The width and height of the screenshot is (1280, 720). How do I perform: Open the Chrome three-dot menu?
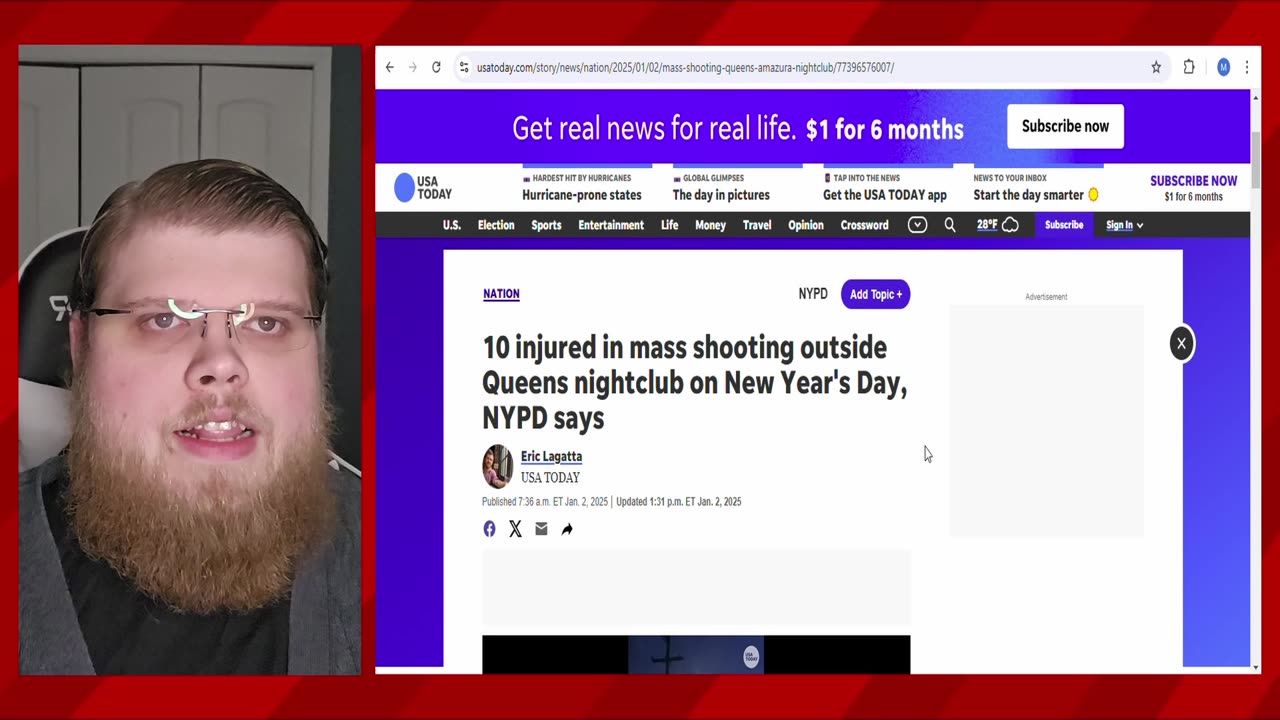click(x=1247, y=67)
